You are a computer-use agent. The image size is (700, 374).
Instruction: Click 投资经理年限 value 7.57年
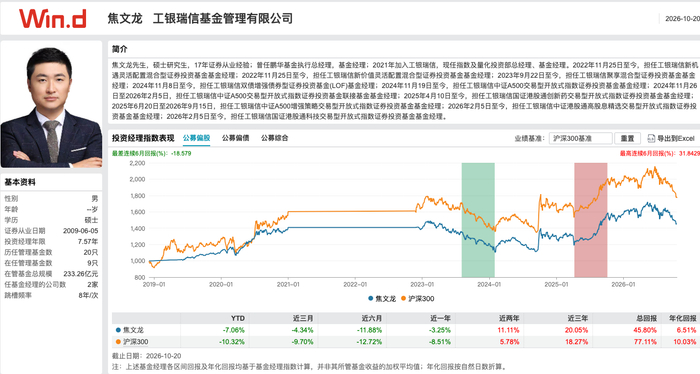point(88,241)
